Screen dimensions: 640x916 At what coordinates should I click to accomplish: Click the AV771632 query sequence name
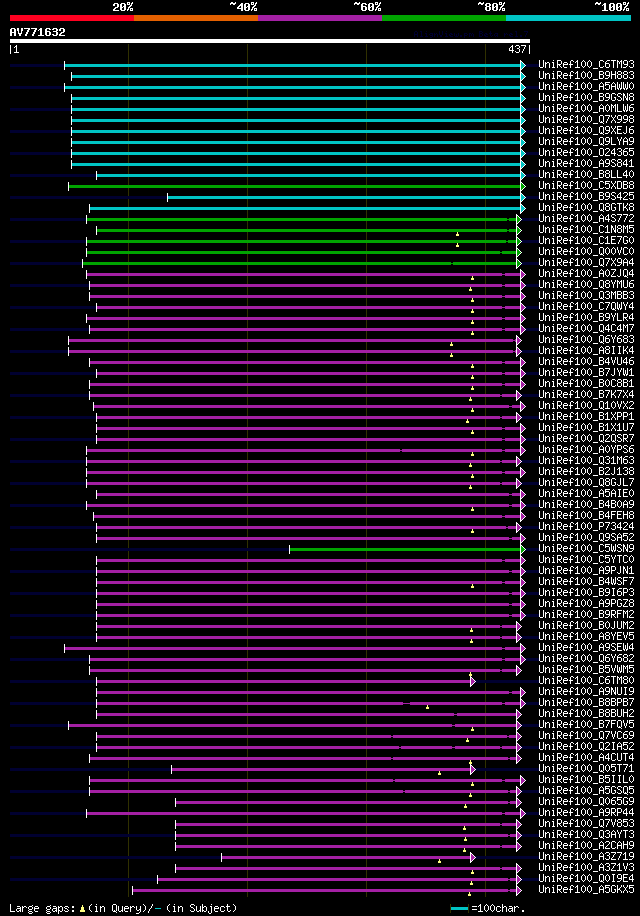[37, 32]
